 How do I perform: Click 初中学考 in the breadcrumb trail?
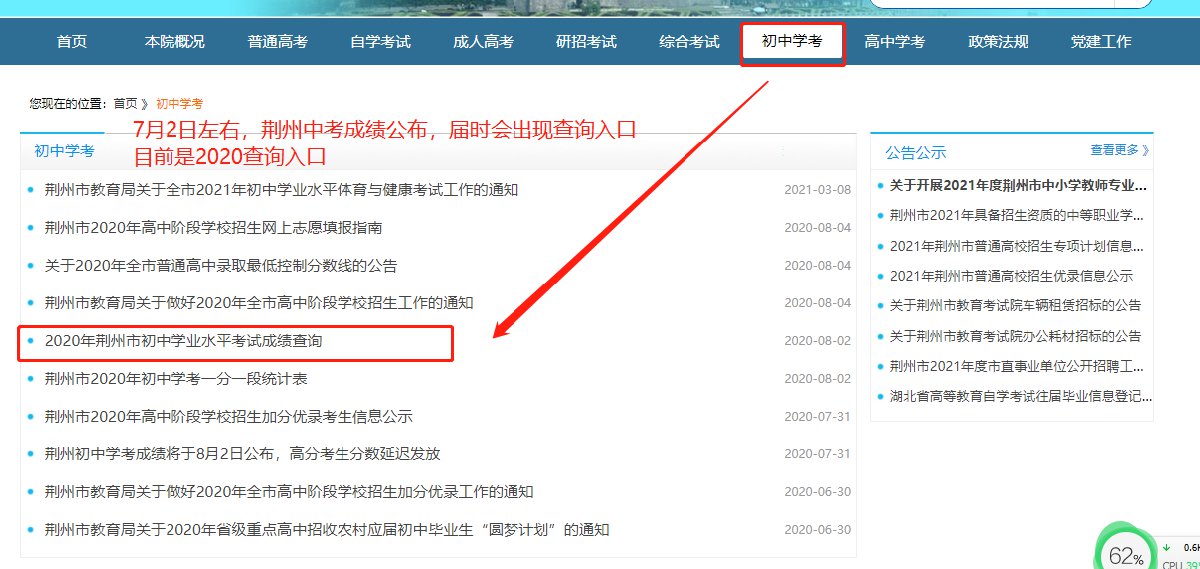179,103
